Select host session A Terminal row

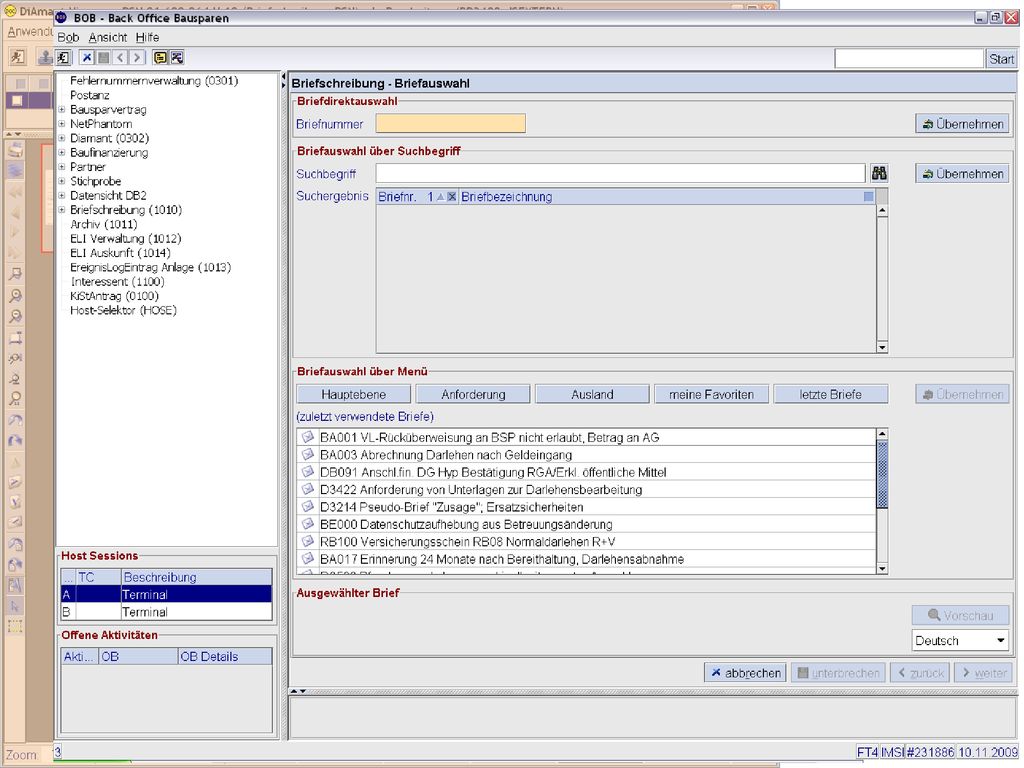point(166,594)
